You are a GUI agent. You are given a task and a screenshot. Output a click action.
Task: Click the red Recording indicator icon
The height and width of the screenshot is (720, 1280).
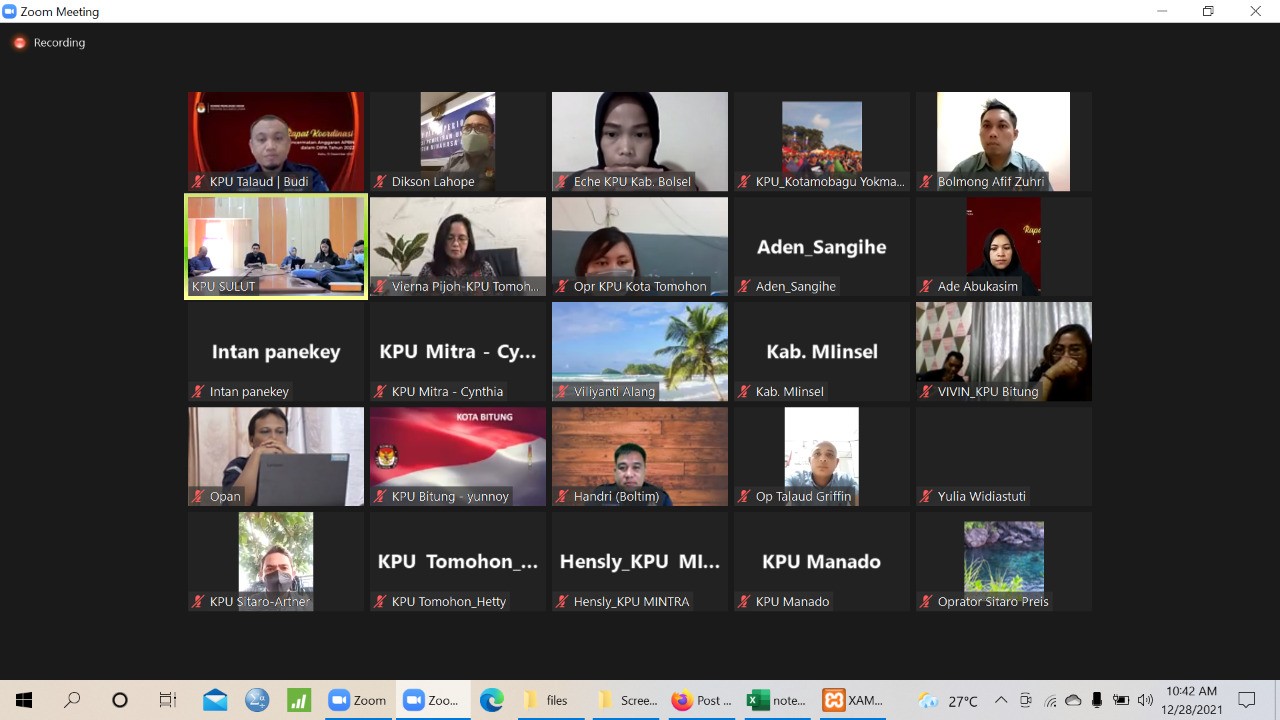[19, 43]
